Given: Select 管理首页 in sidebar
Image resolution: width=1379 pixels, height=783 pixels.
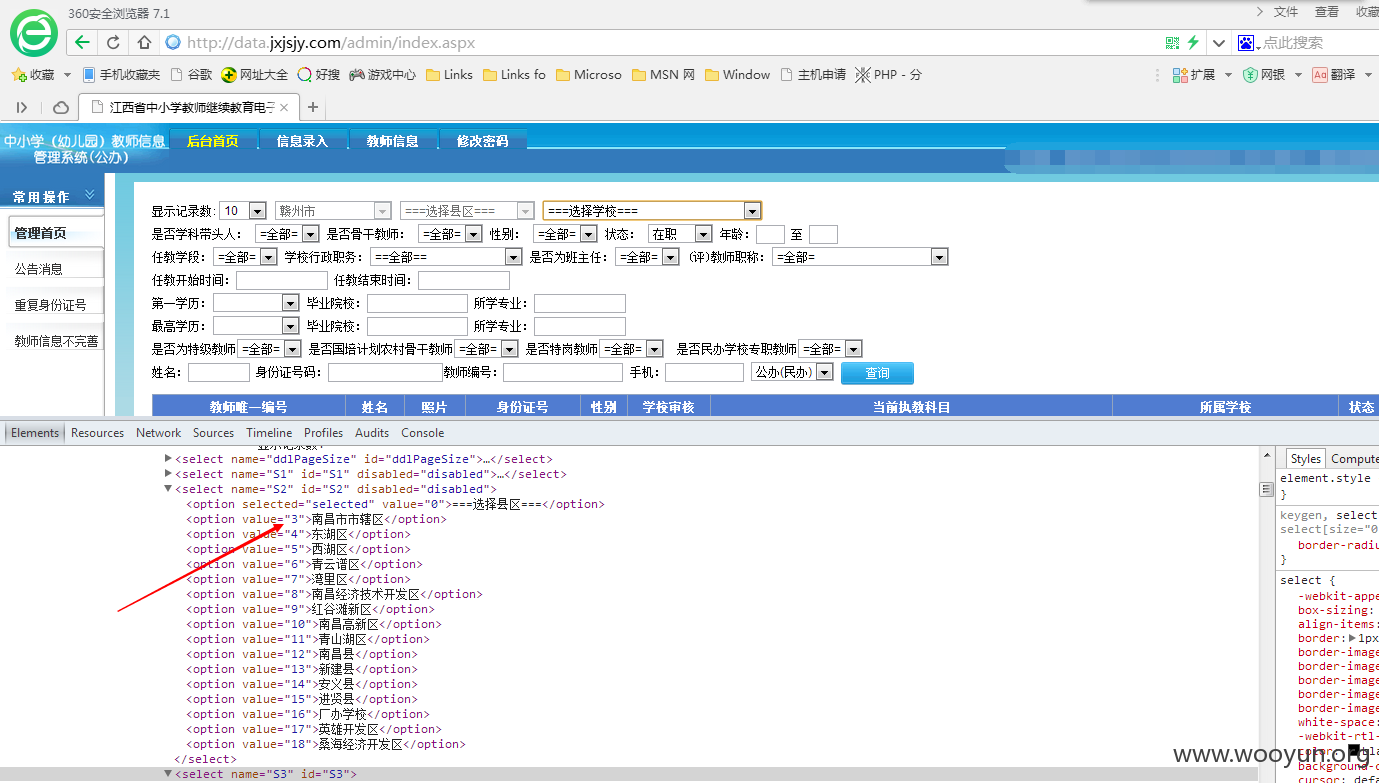Looking at the screenshot, I should tap(55, 233).
